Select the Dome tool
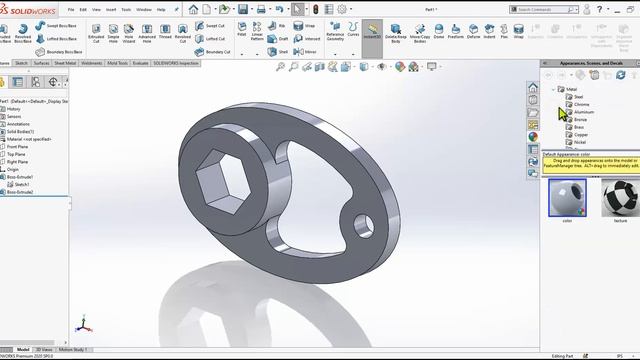The height and width of the screenshot is (360, 640). (439, 31)
